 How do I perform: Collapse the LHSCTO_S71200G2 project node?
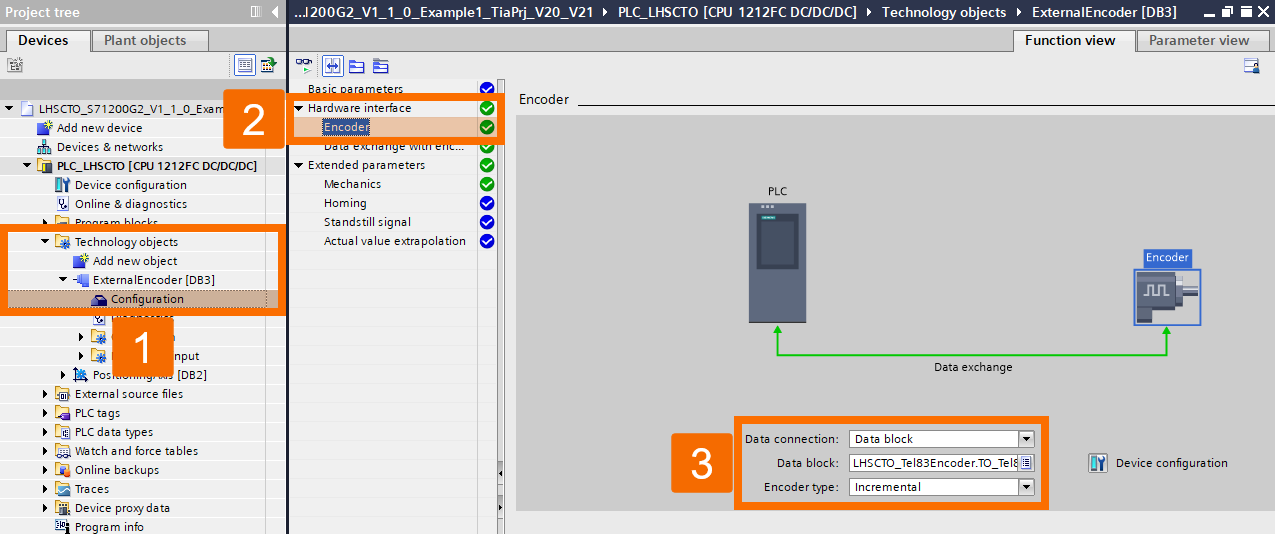coord(10,108)
